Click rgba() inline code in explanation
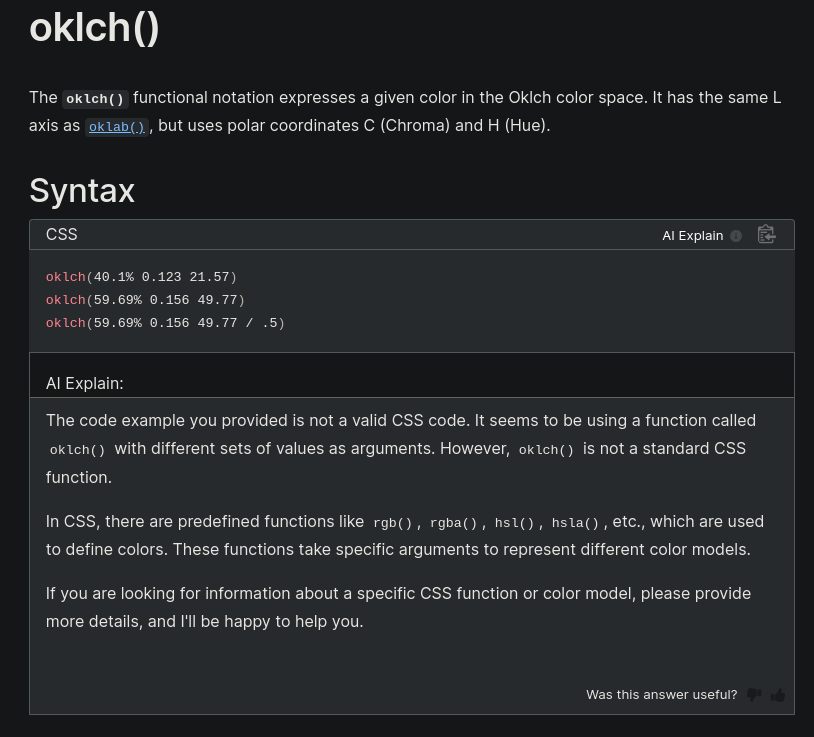This screenshot has height=737, width=814. tap(453, 523)
